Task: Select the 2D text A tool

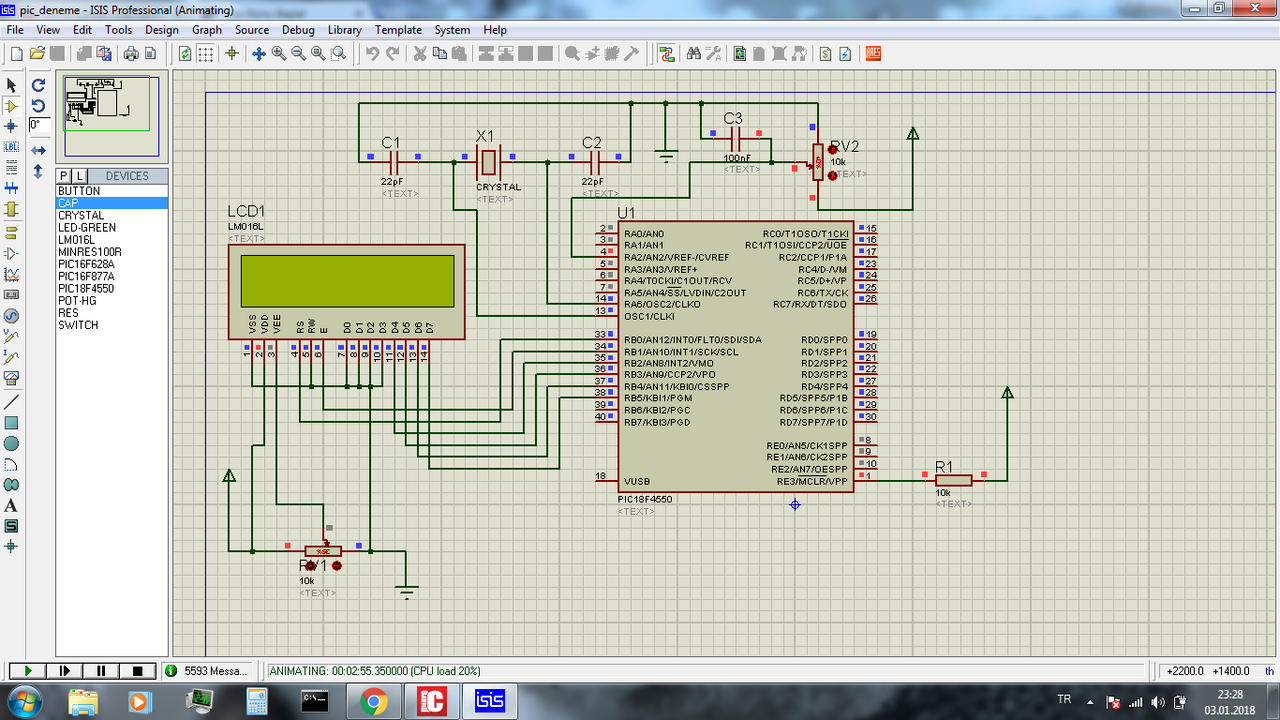Action: pos(12,506)
